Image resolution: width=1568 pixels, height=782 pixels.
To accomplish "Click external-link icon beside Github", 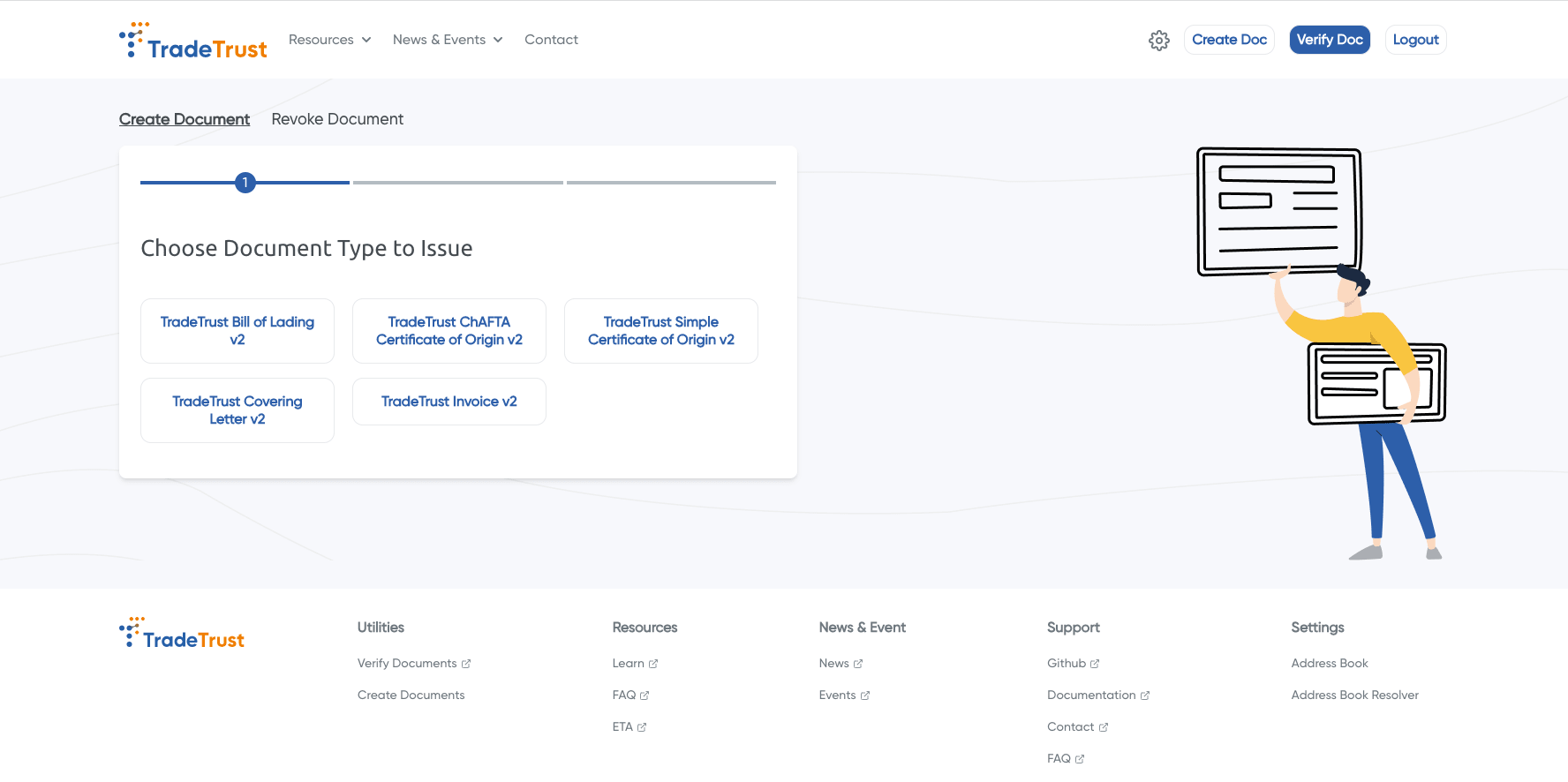I will tap(1095, 664).
